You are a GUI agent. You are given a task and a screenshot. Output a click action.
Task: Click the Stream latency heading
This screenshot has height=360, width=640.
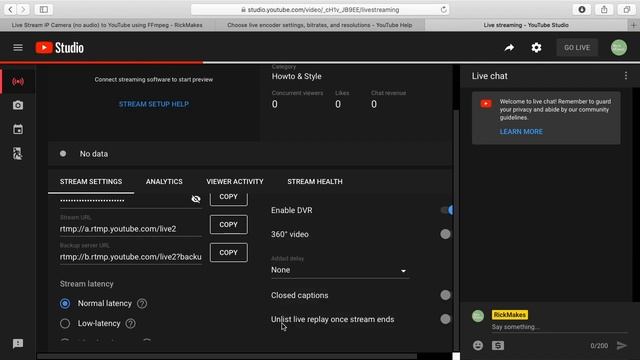tap(87, 284)
